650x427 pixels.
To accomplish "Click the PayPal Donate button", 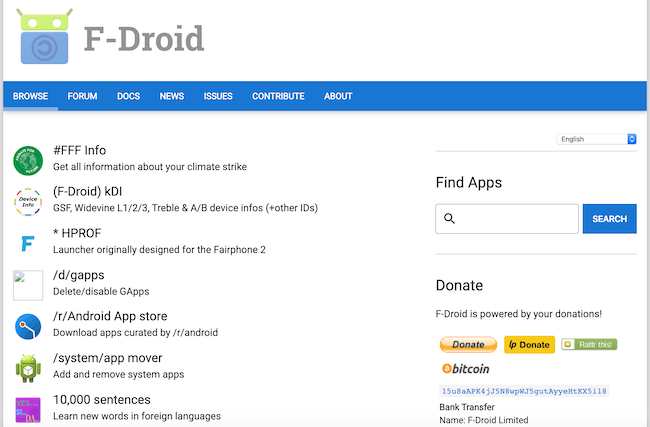I will pos(468,345).
